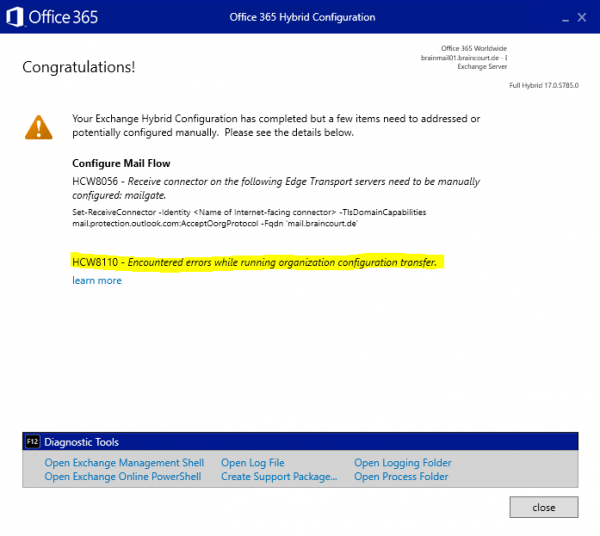
Task: Click the Office 365 logo icon
Action: pyautogui.click(x=14, y=17)
